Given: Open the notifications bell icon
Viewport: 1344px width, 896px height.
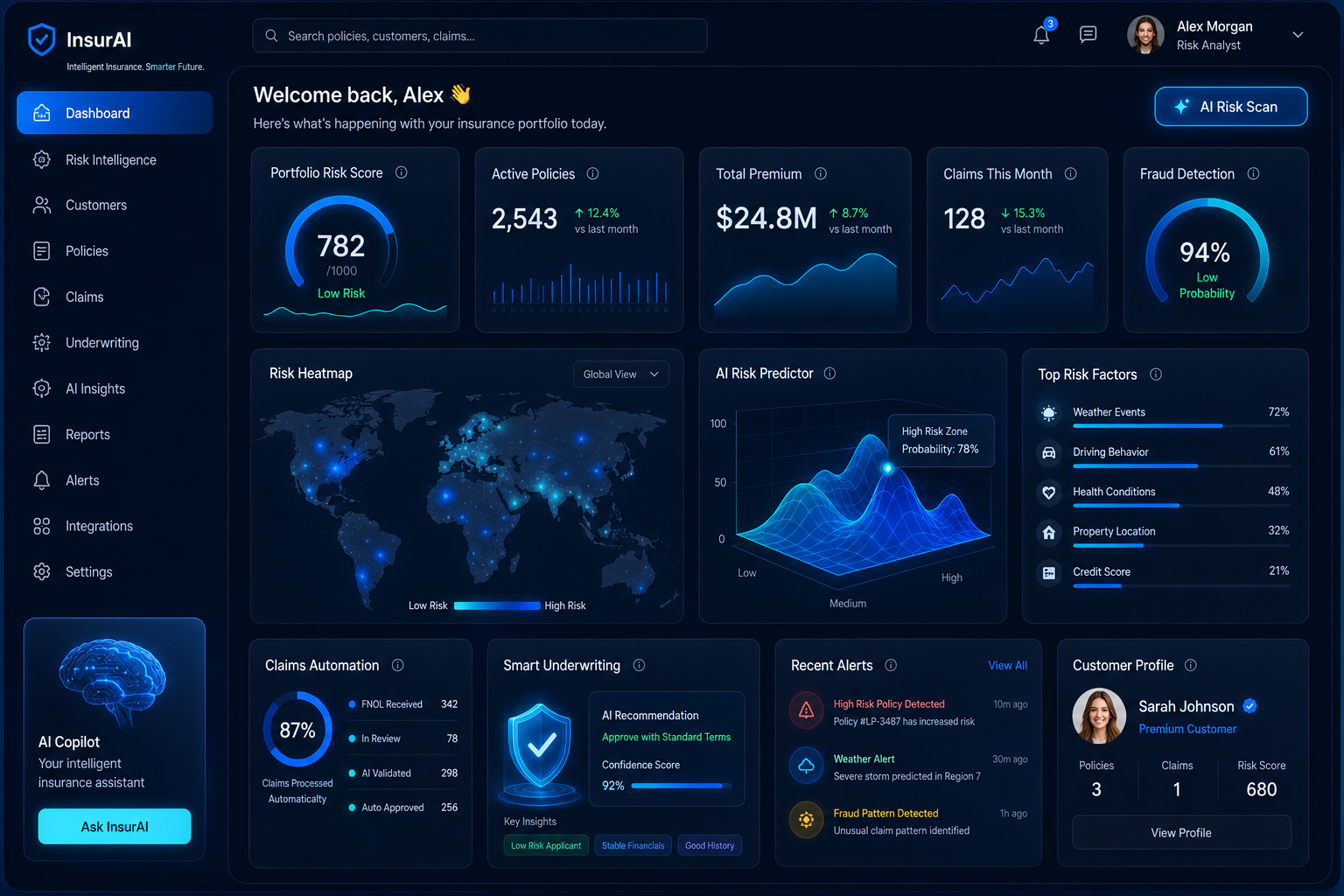Looking at the screenshot, I should click(1041, 35).
